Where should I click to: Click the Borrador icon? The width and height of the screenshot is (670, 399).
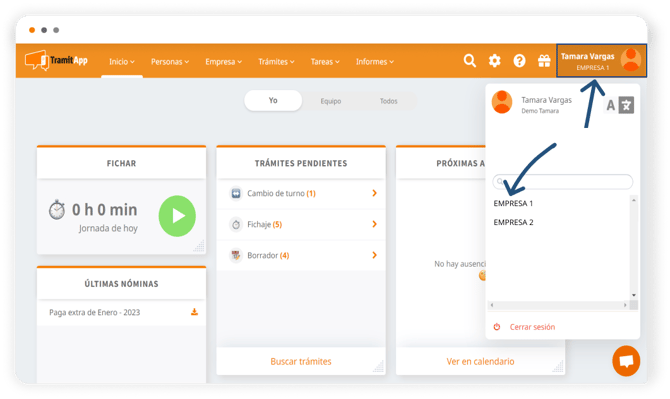236,255
